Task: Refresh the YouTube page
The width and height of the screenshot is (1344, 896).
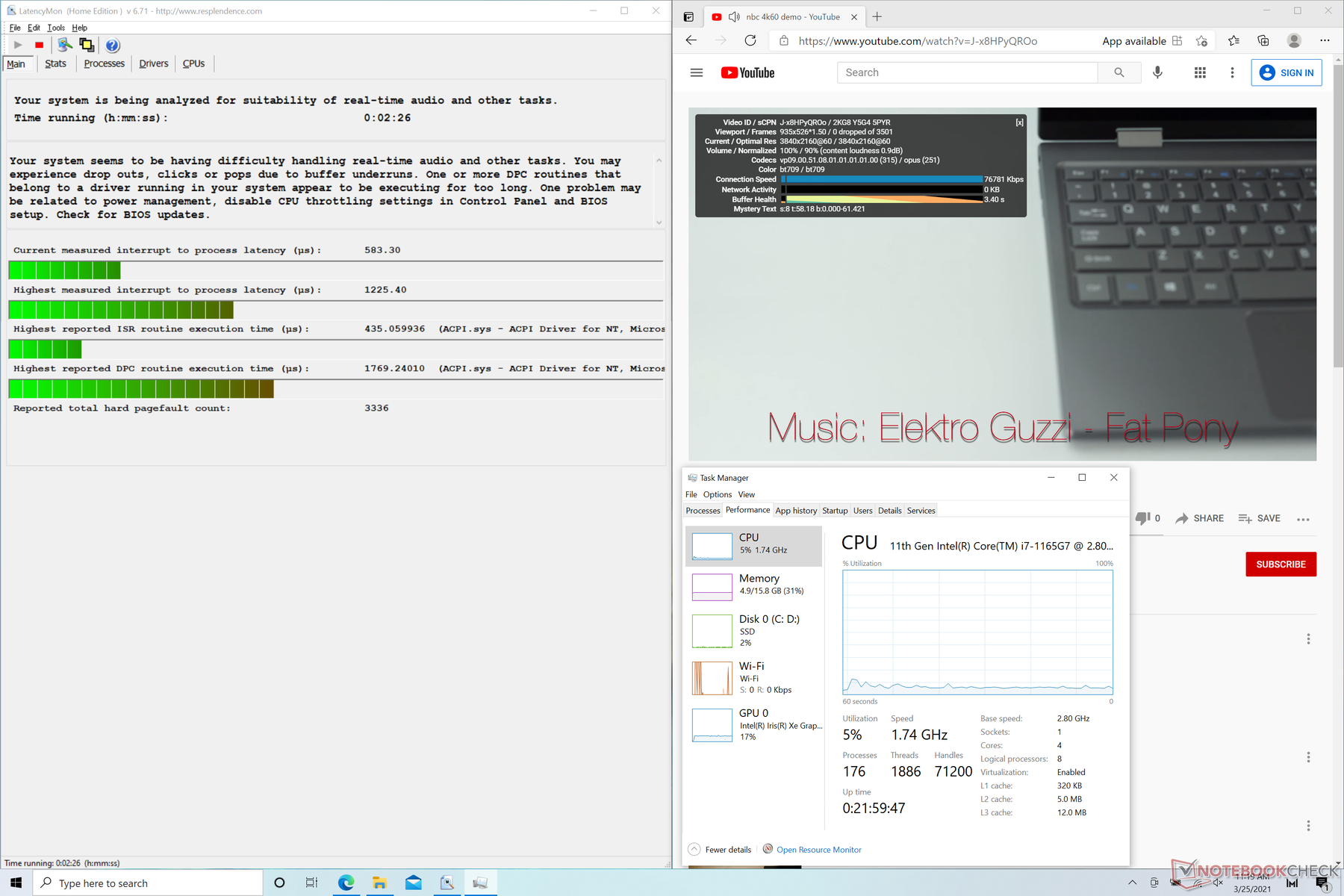Action: click(750, 41)
